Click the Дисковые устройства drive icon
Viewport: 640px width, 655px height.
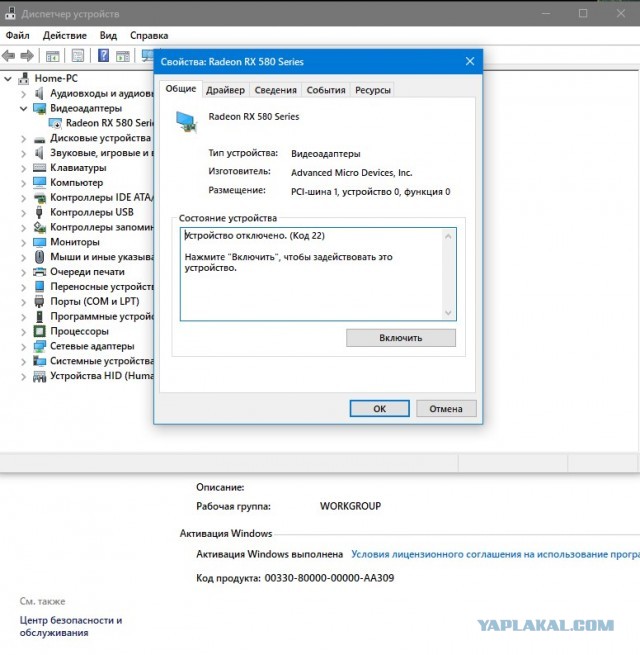pyautogui.click(x=39, y=139)
